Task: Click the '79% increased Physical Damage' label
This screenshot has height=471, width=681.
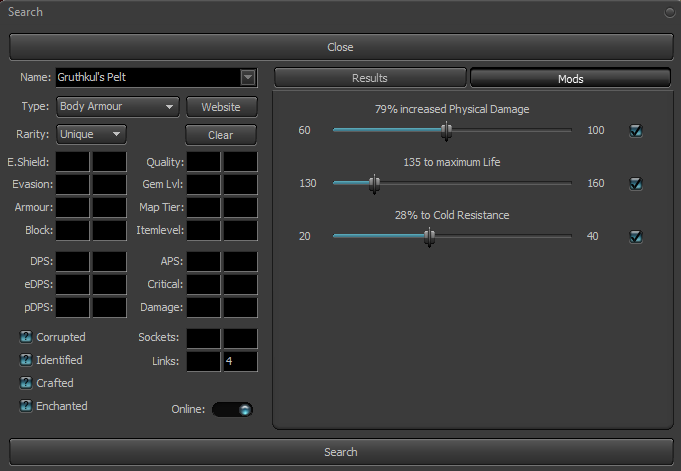Action: (452, 109)
